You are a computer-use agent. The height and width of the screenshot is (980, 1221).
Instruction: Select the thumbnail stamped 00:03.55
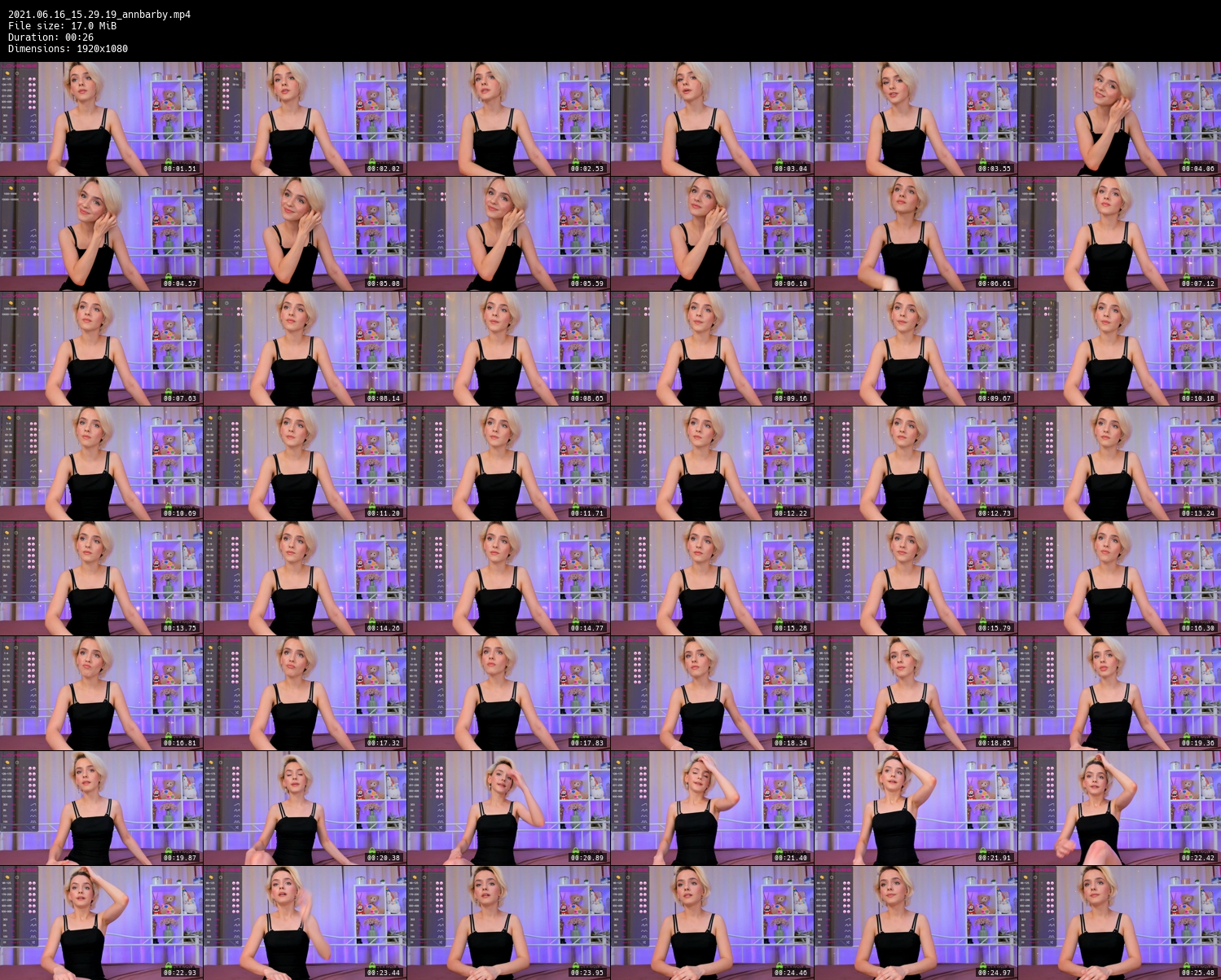pos(916,119)
